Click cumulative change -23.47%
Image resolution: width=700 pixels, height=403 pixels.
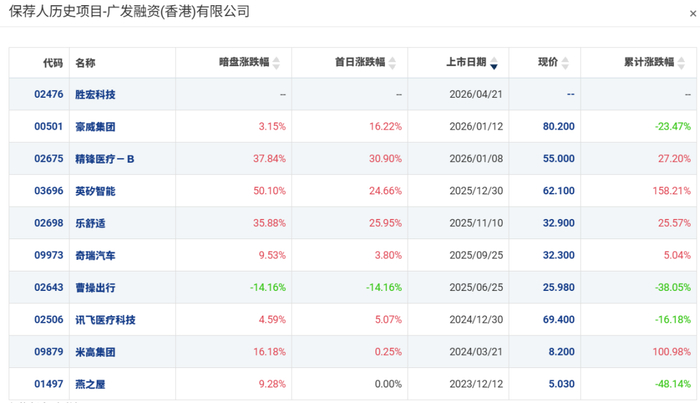click(x=673, y=126)
